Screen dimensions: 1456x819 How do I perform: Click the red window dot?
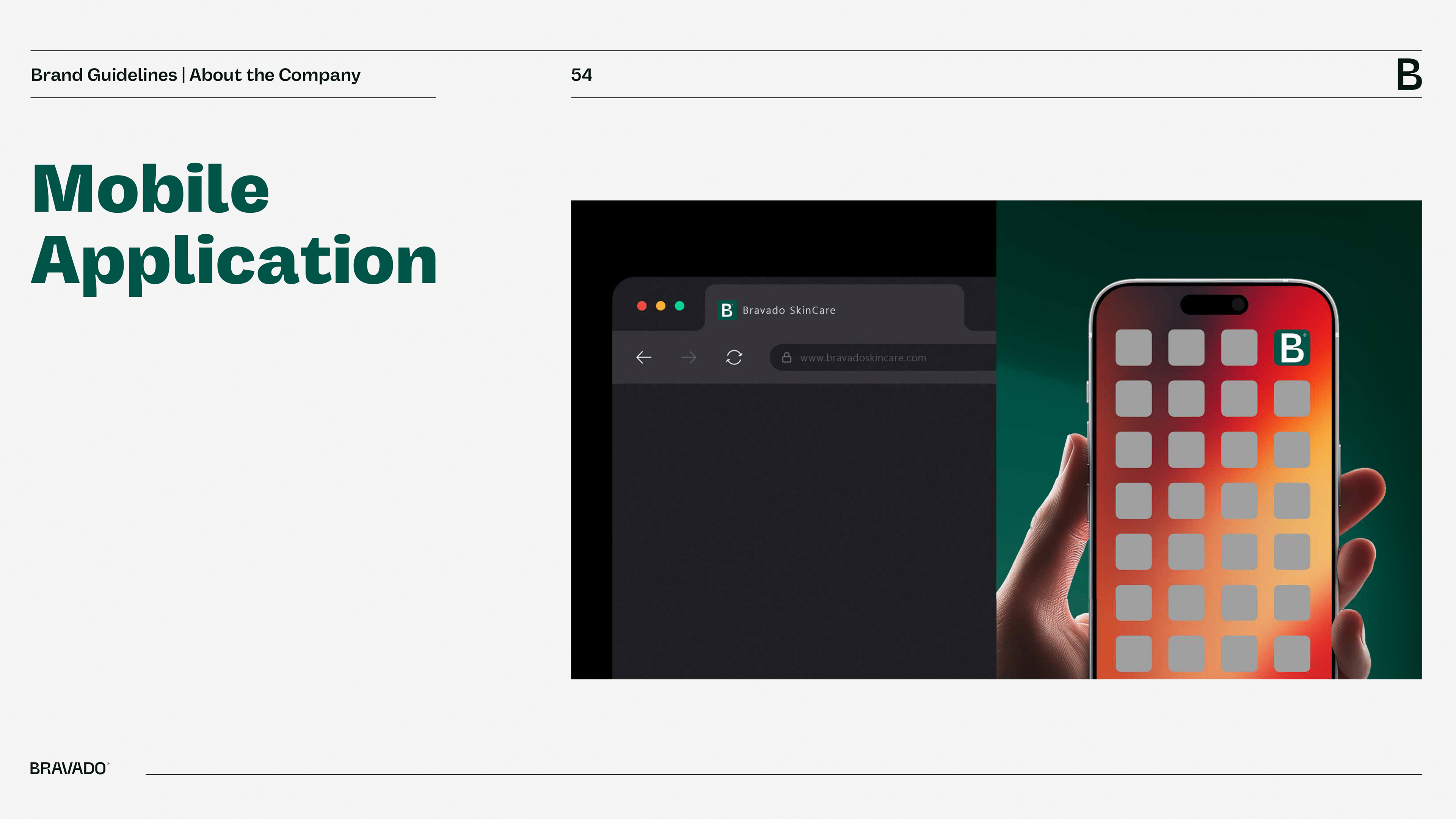click(642, 306)
